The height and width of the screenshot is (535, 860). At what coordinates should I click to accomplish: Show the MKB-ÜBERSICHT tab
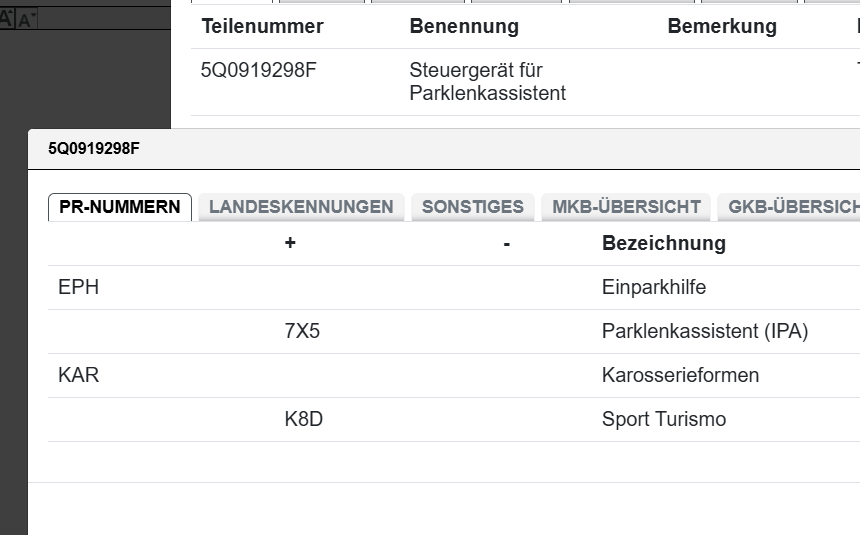[626, 207]
